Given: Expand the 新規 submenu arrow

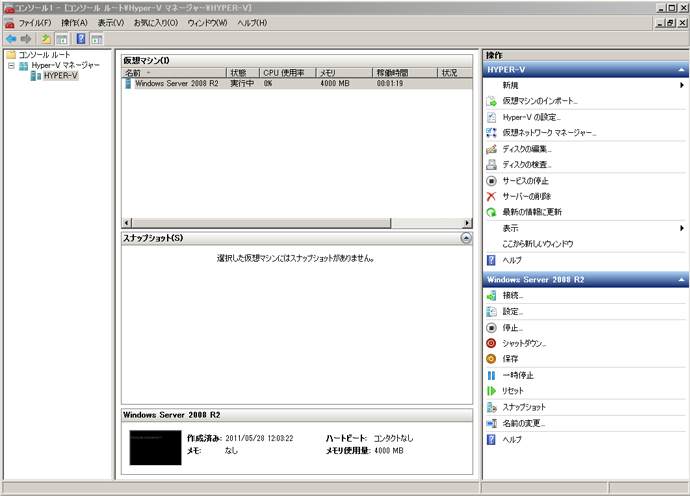Looking at the screenshot, I should pyautogui.click(x=681, y=85).
